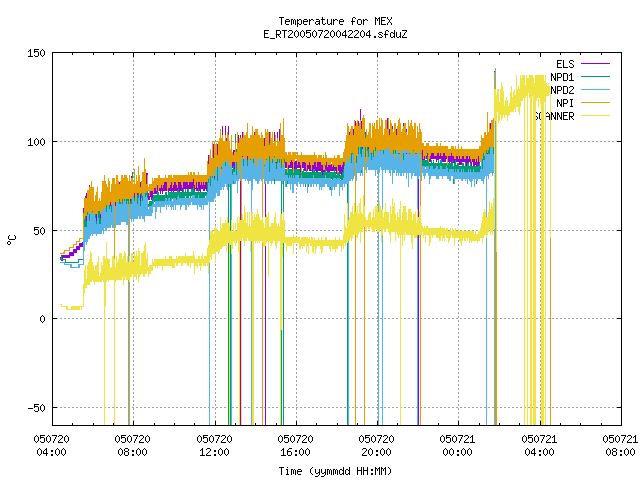
Task: Click the blue NPD2 legend line sample
Action: click(595, 89)
